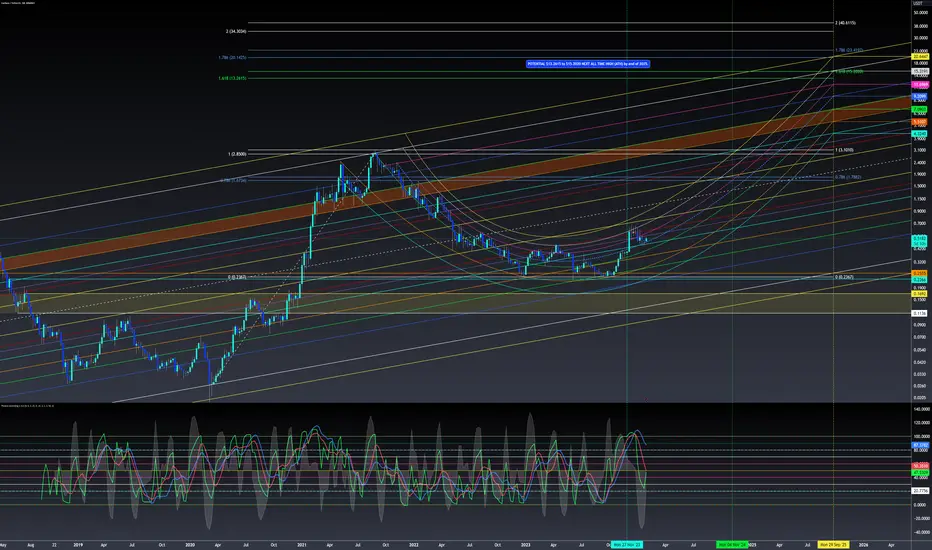932x550 pixels.
Task: Click the white 20.7756 oscillator value tag
Action: click(x=920, y=491)
